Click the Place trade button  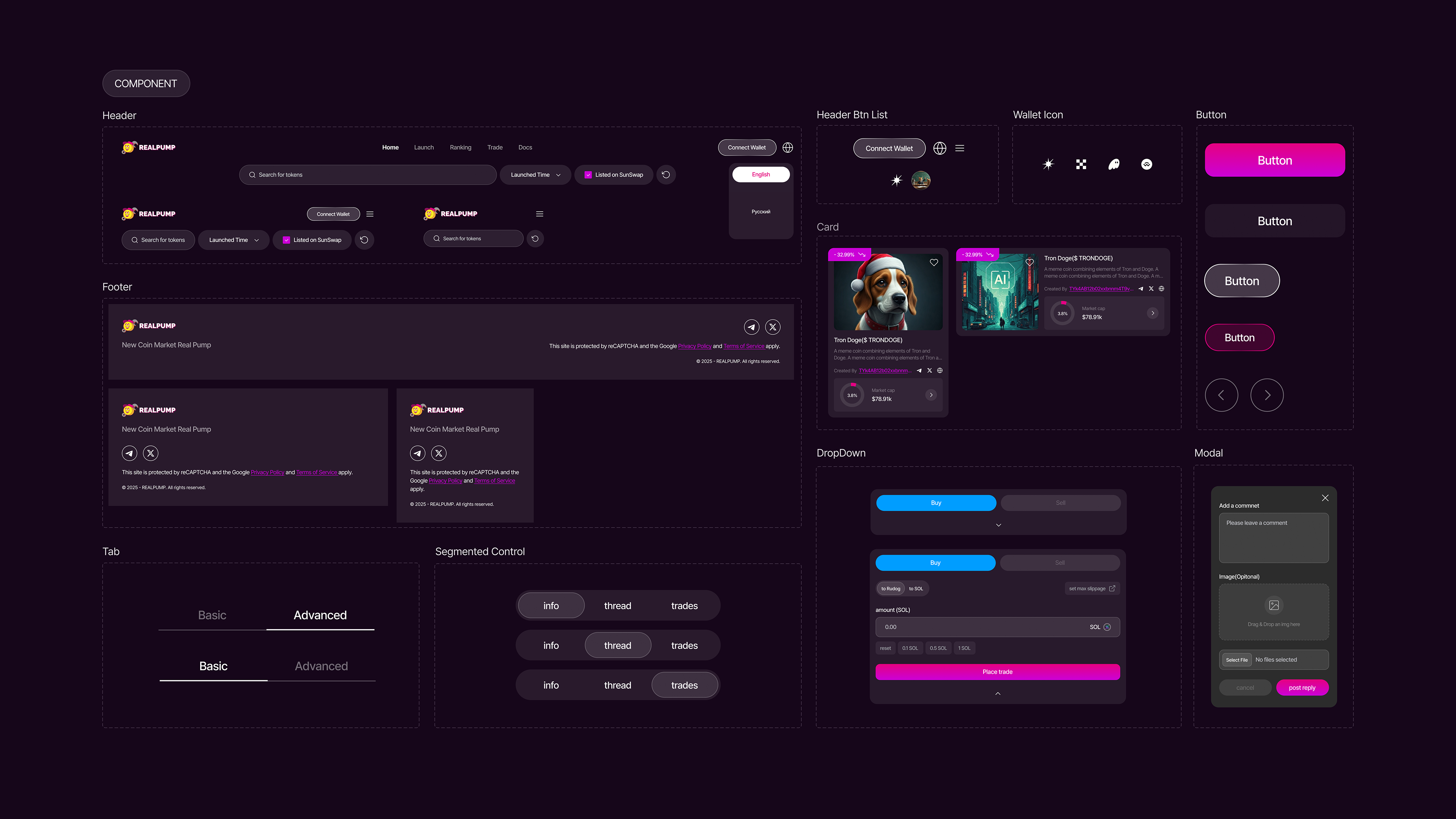pyautogui.click(x=997, y=672)
